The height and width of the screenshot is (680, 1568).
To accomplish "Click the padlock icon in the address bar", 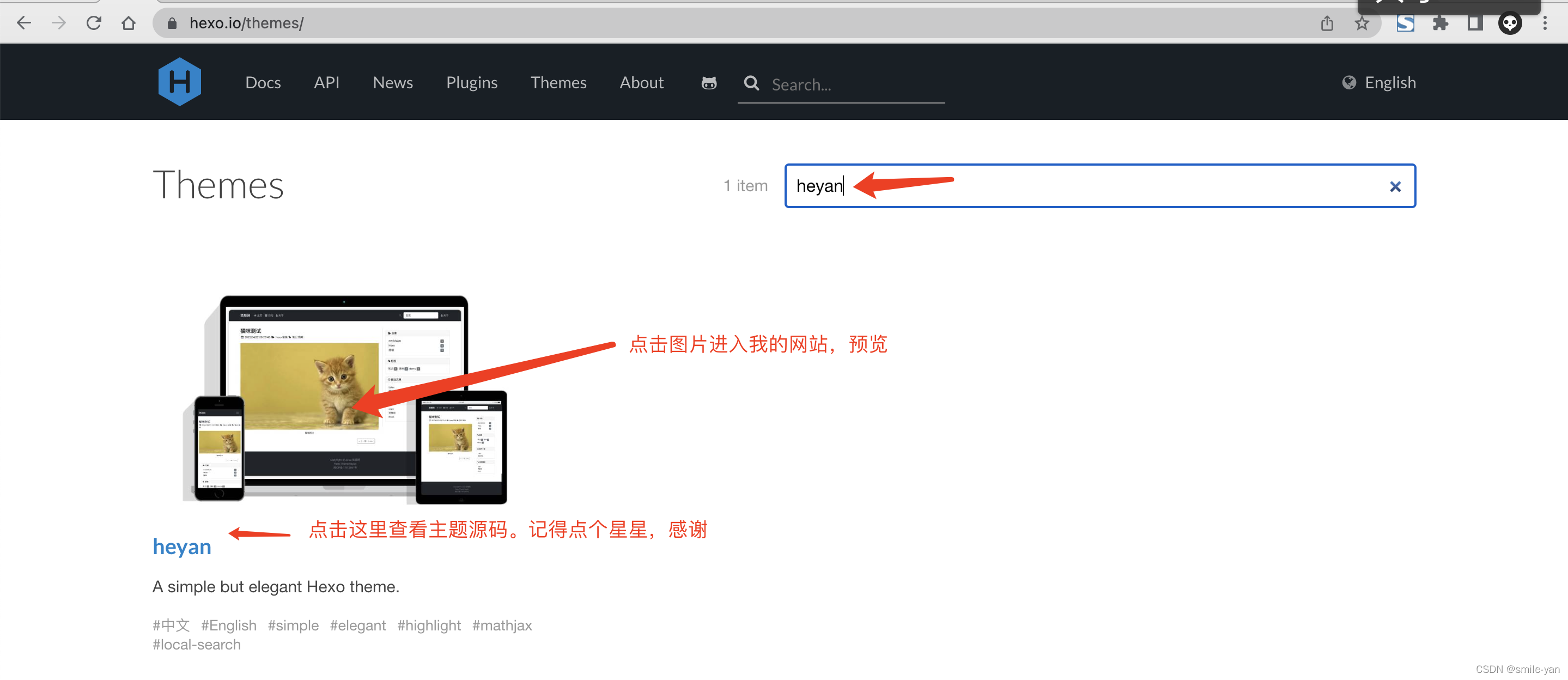I will [172, 22].
